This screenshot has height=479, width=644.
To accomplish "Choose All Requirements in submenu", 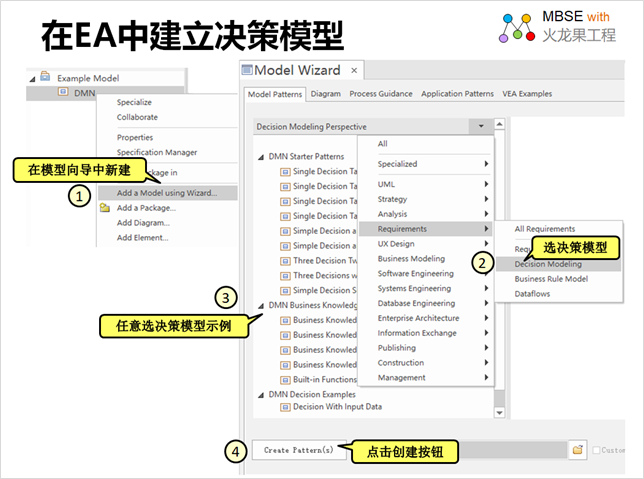I will click(x=545, y=229).
